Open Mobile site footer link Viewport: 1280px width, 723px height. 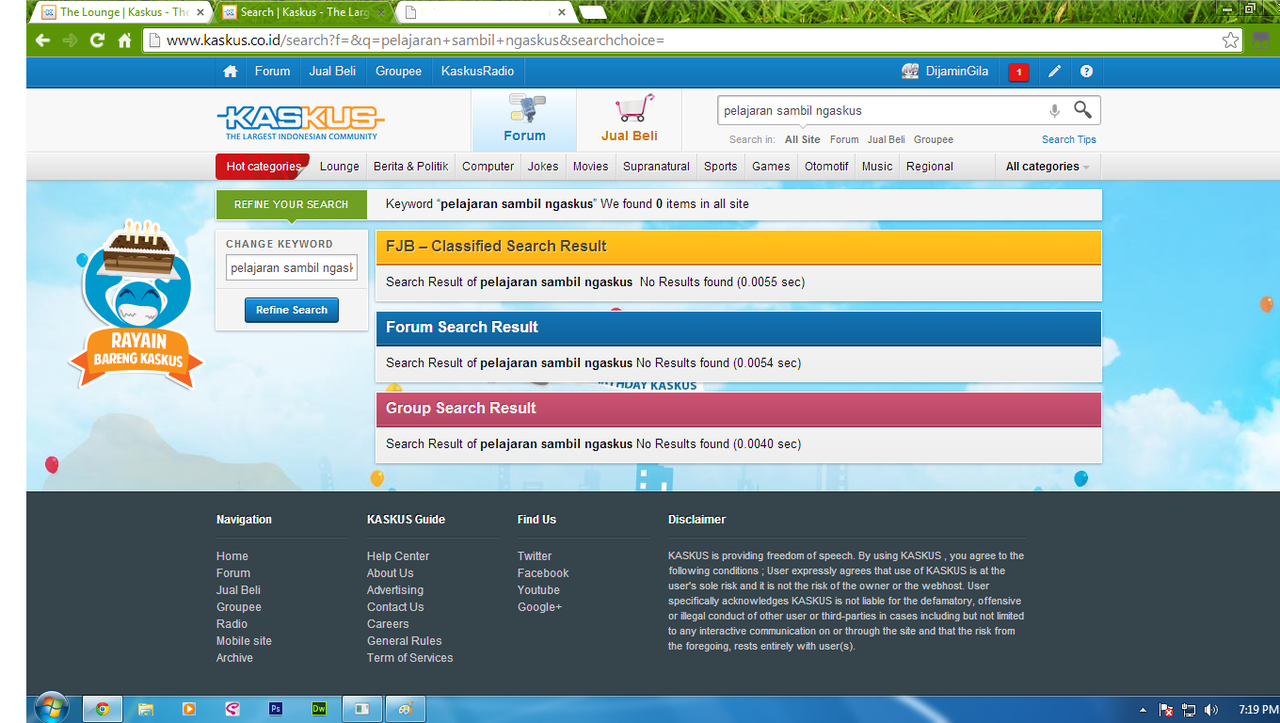244,641
